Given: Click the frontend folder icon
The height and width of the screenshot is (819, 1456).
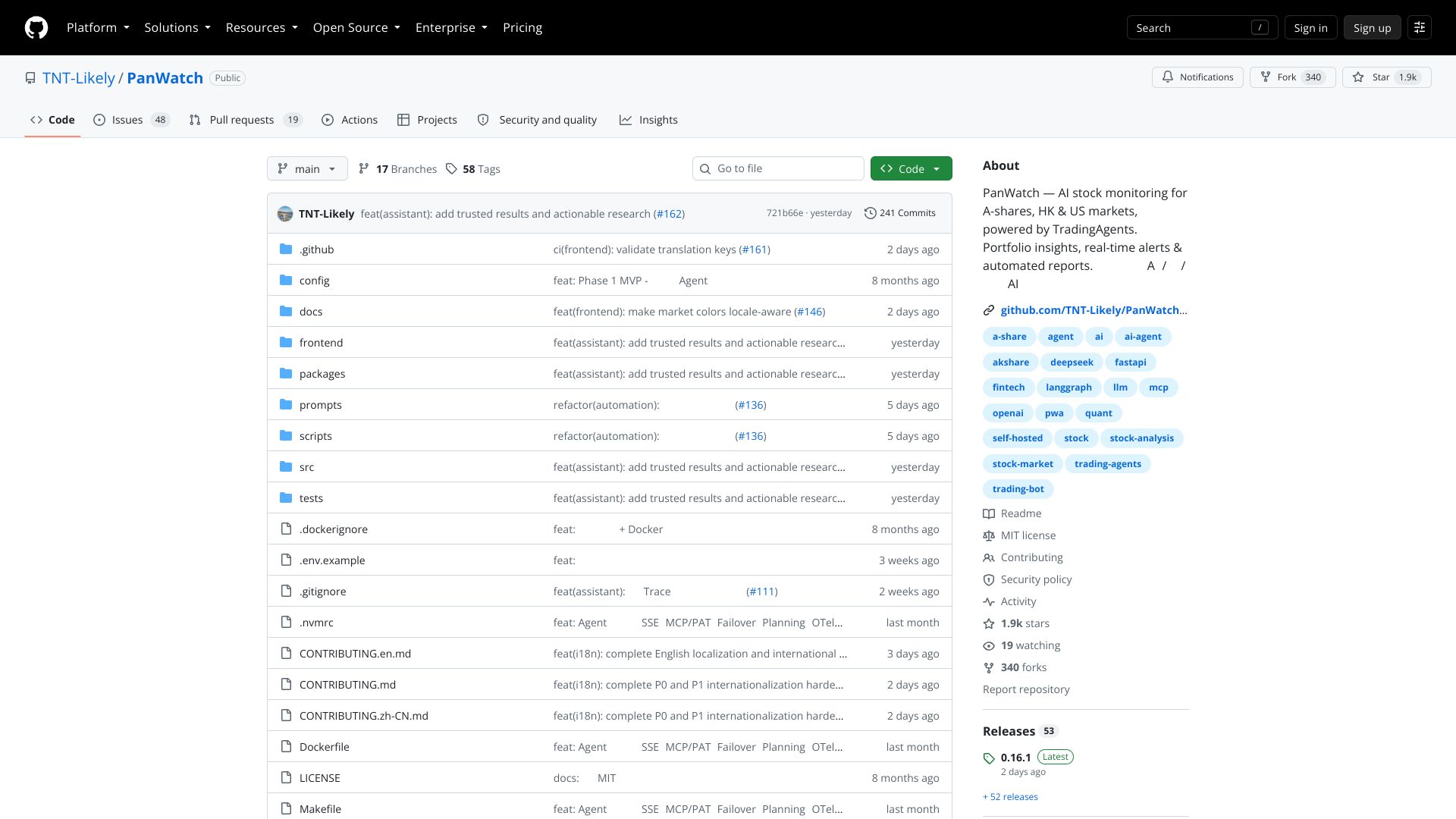Looking at the screenshot, I should point(286,342).
